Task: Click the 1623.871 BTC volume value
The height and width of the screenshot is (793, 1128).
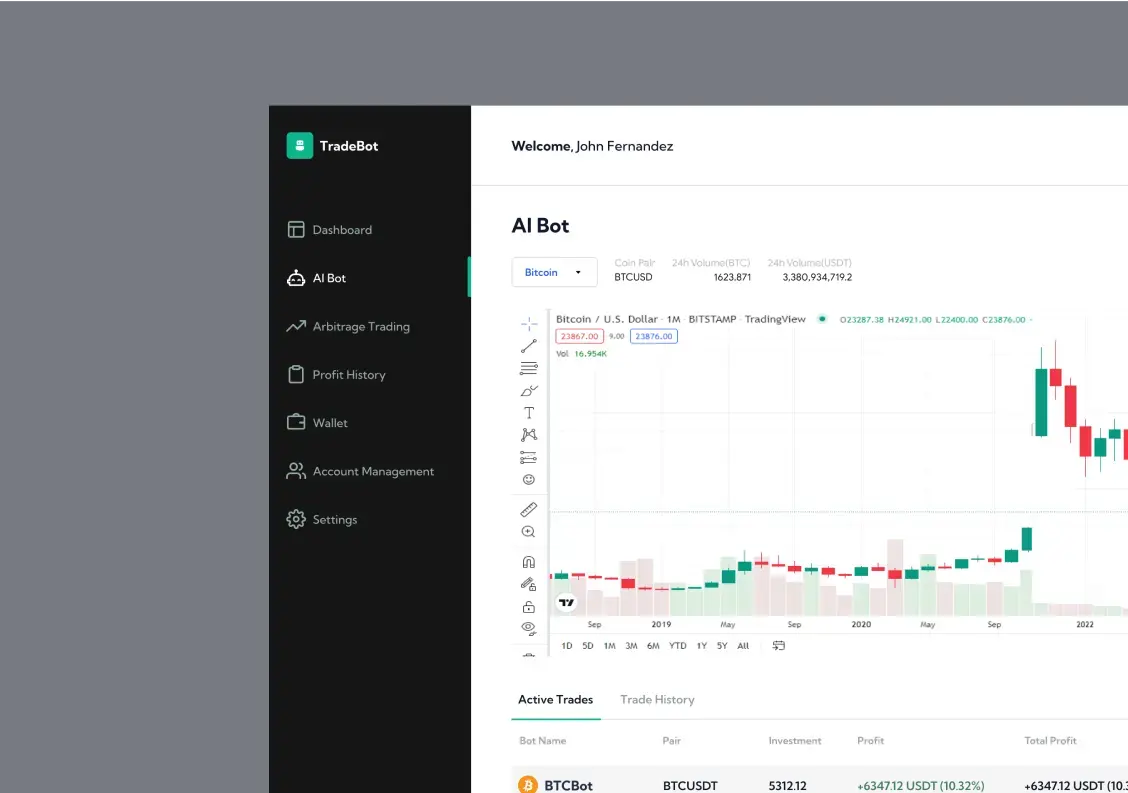Action: coord(732,277)
